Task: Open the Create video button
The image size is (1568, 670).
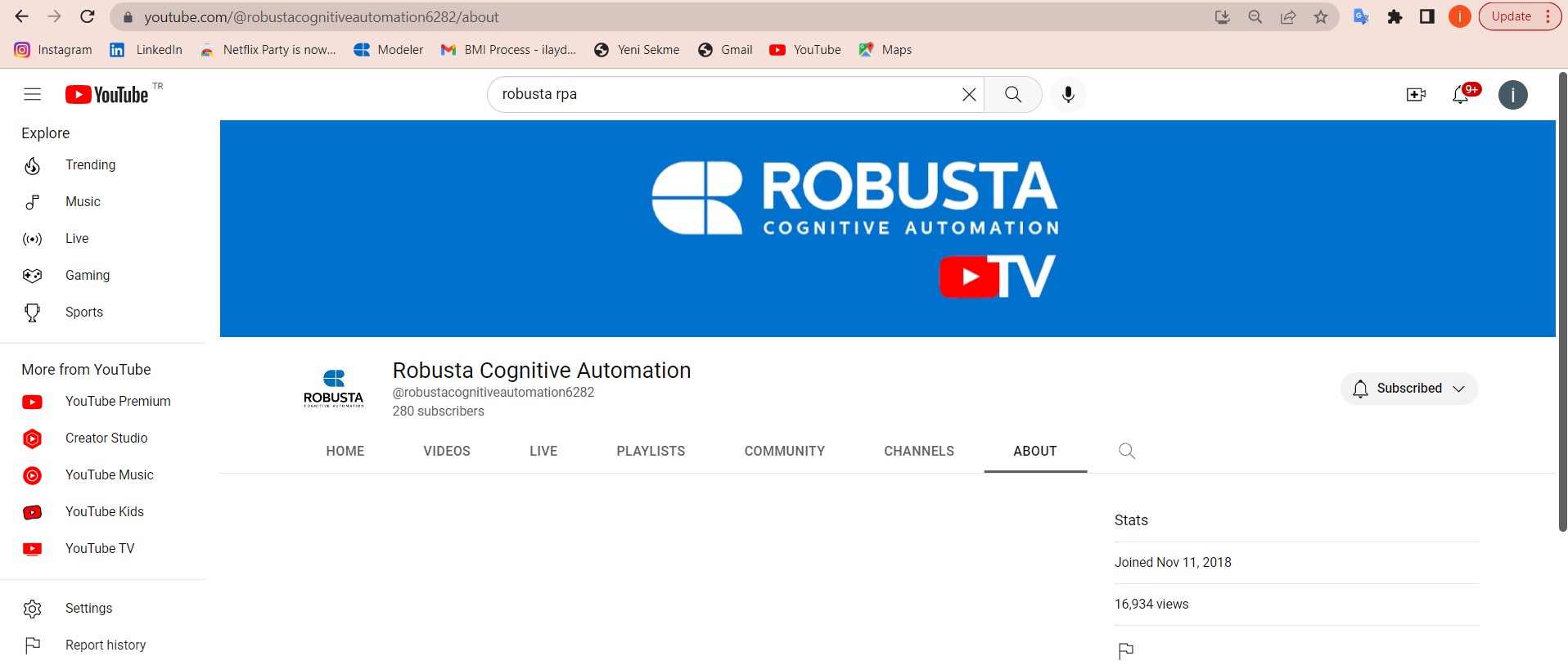Action: coord(1416,95)
